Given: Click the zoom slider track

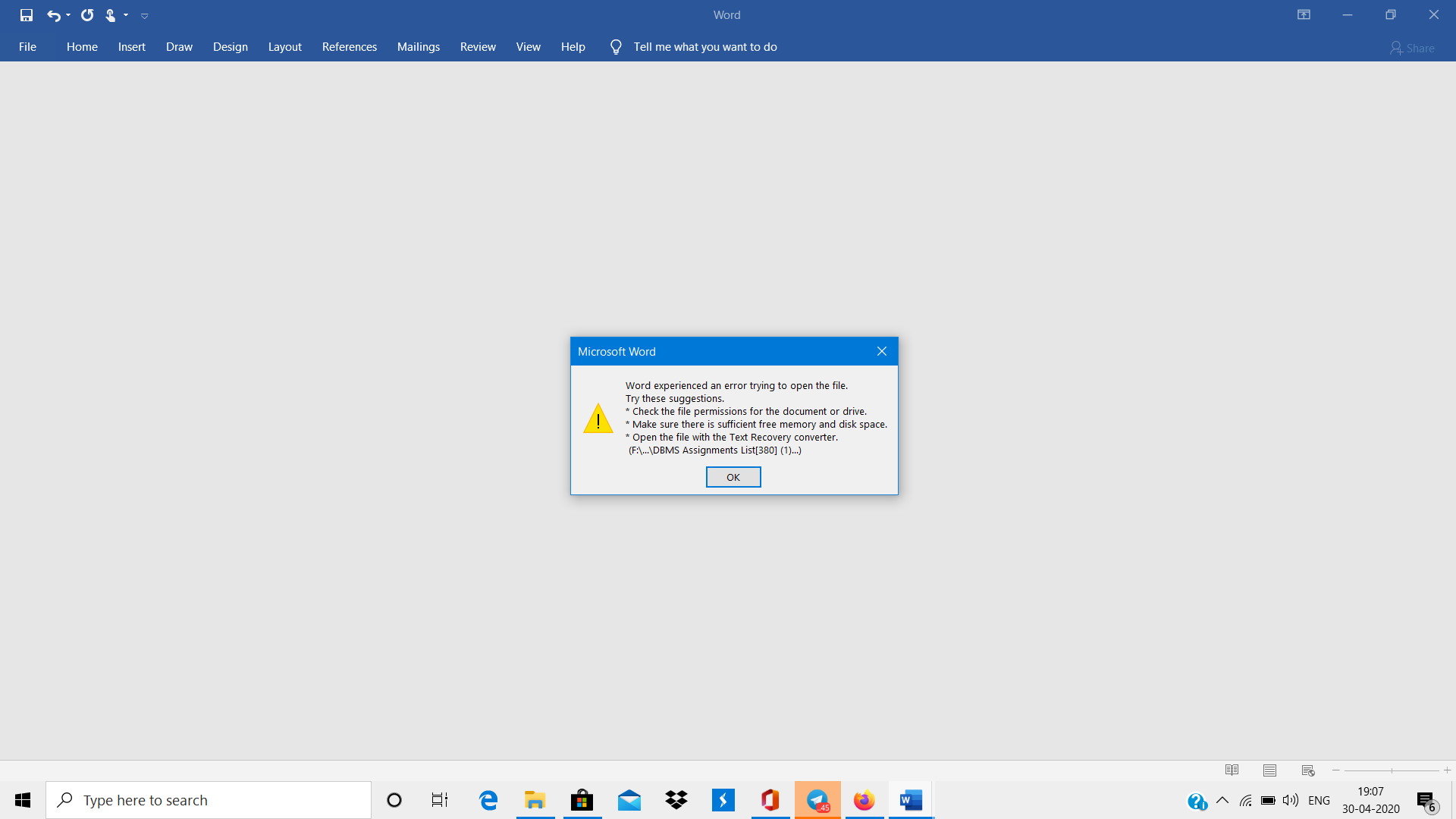Looking at the screenshot, I should coord(1392,770).
